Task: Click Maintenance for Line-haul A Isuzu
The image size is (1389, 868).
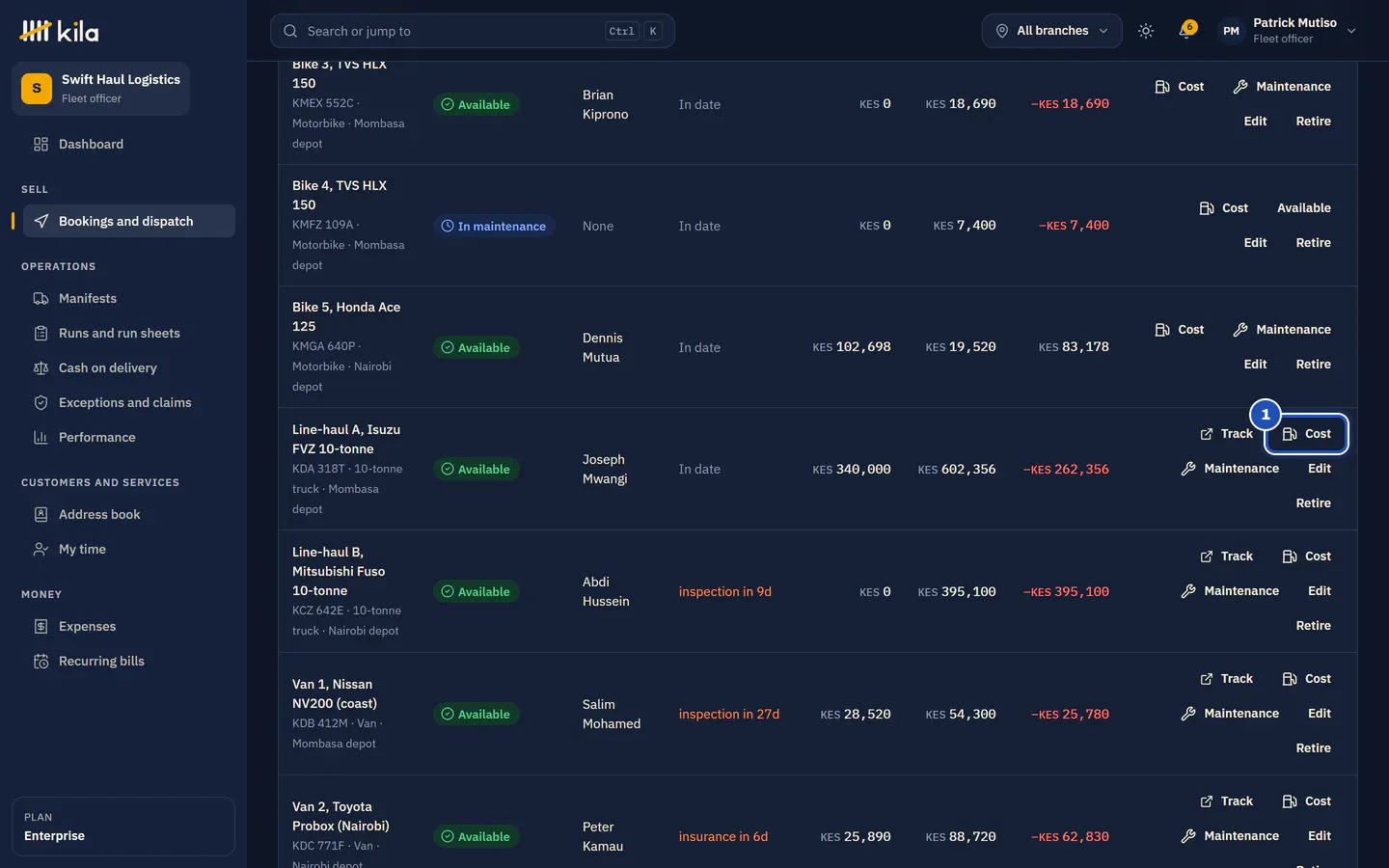Action: pos(1230,469)
